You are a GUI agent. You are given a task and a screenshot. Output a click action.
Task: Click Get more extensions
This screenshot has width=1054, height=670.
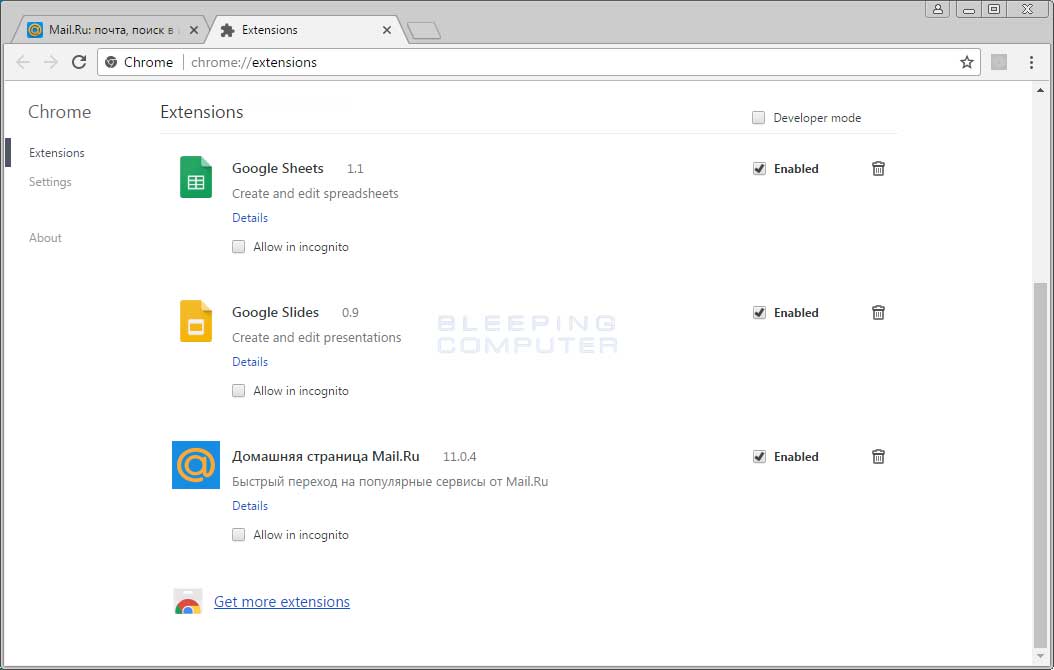click(x=281, y=601)
